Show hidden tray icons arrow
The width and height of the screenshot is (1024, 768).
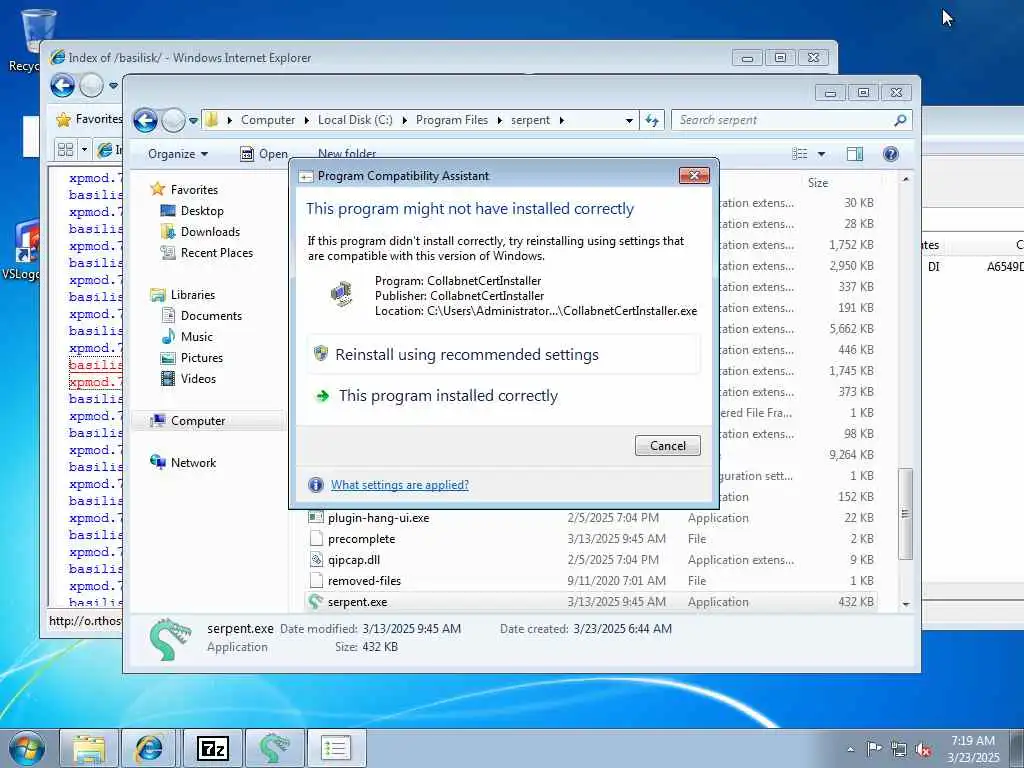coord(850,749)
